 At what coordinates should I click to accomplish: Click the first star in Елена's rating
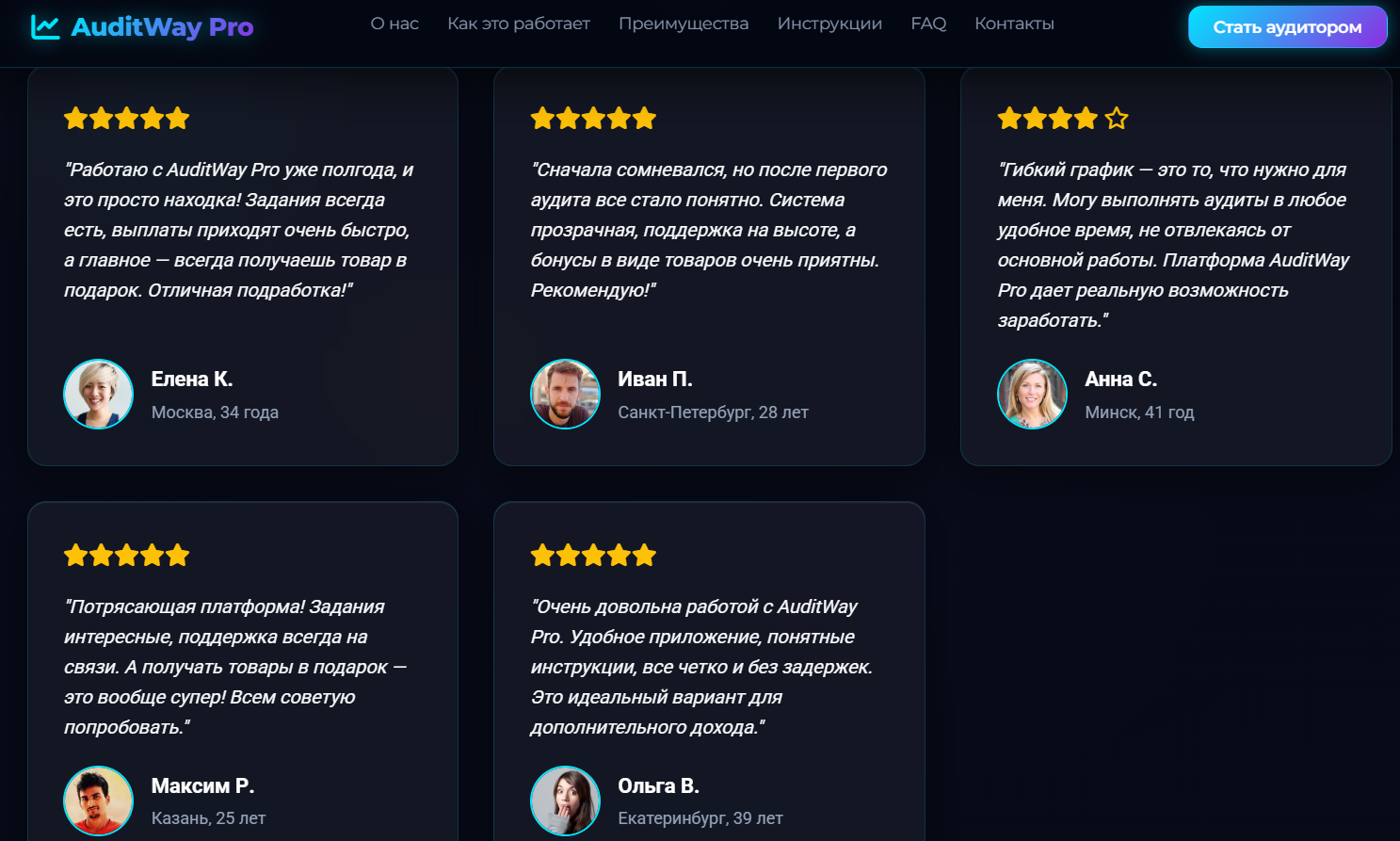point(76,119)
